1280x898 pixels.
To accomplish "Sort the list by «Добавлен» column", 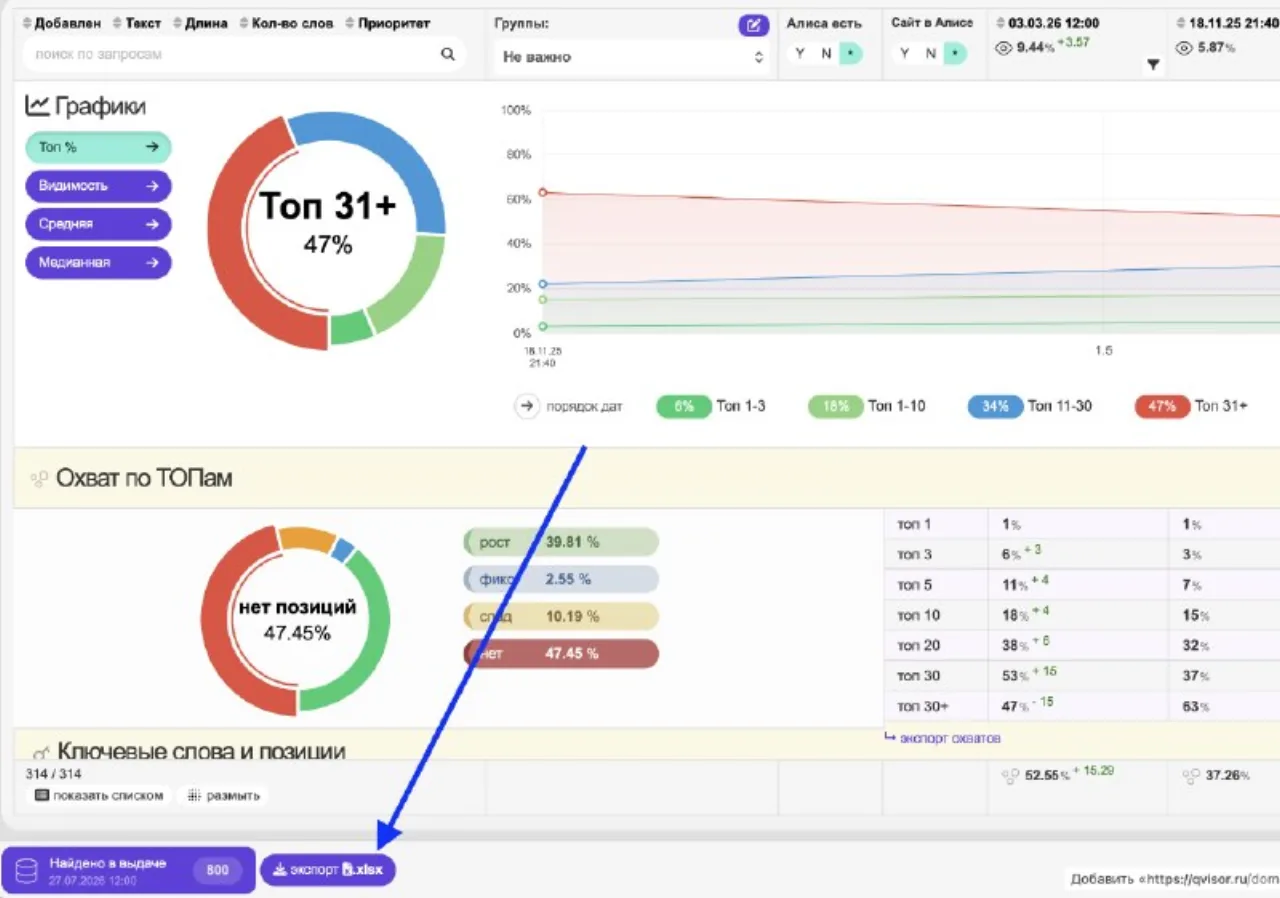I will (61, 23).
